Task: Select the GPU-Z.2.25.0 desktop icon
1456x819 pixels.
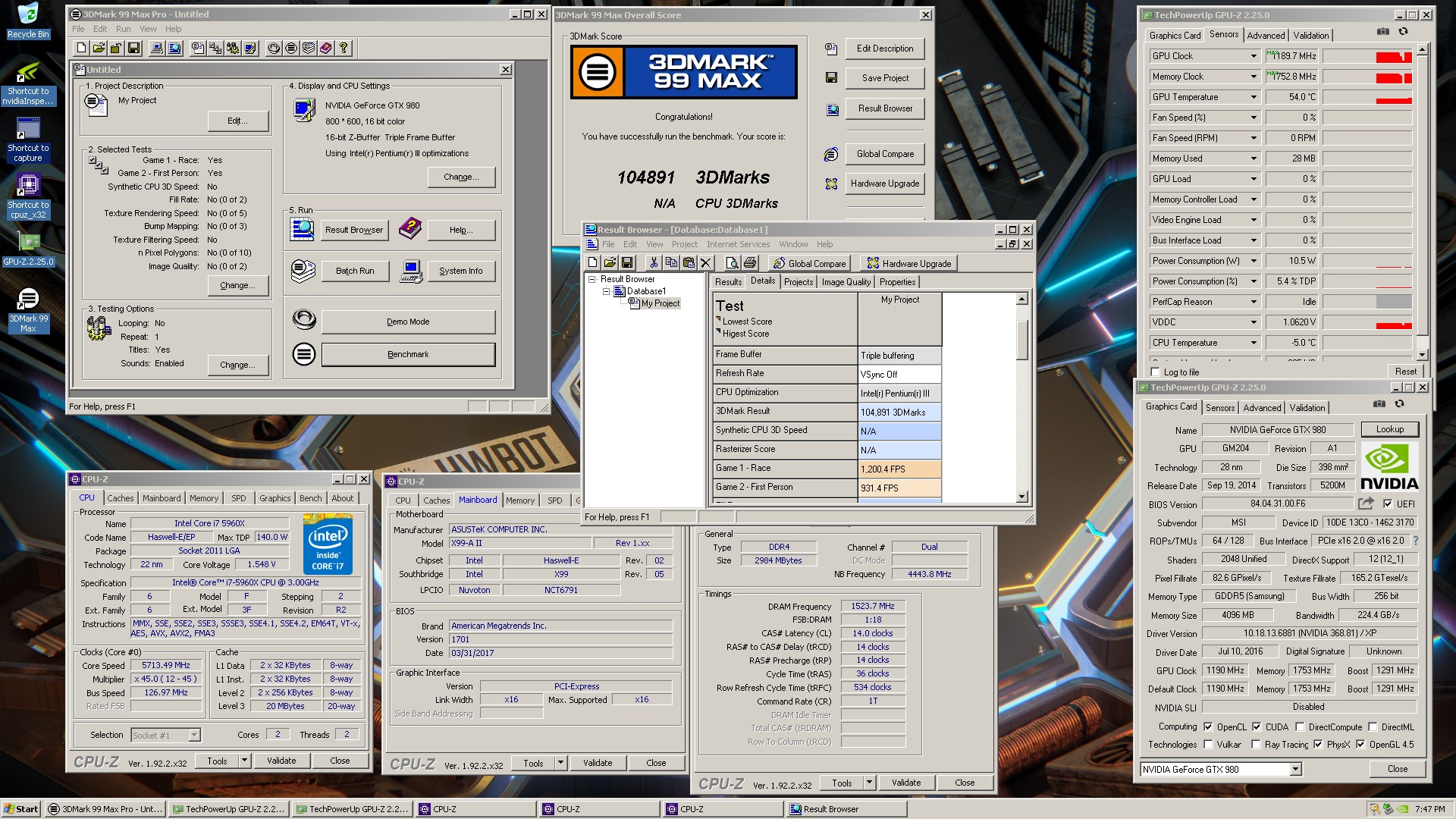Action: [28, 250]
